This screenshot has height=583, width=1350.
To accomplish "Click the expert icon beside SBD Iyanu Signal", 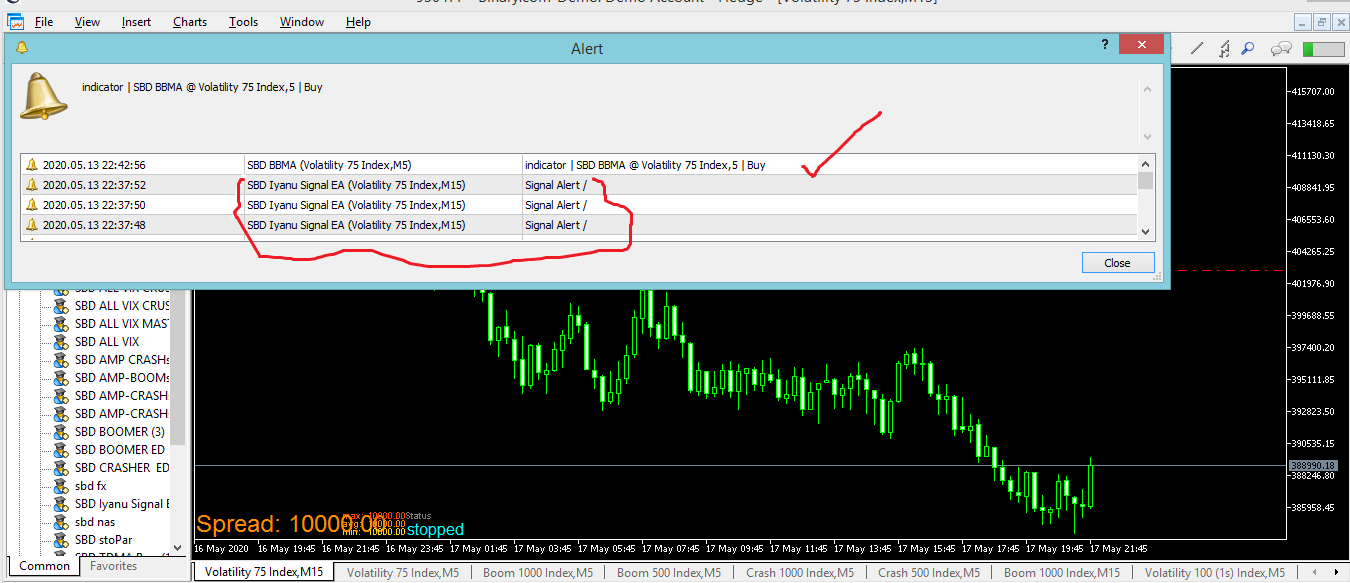I will coord(61,504).
